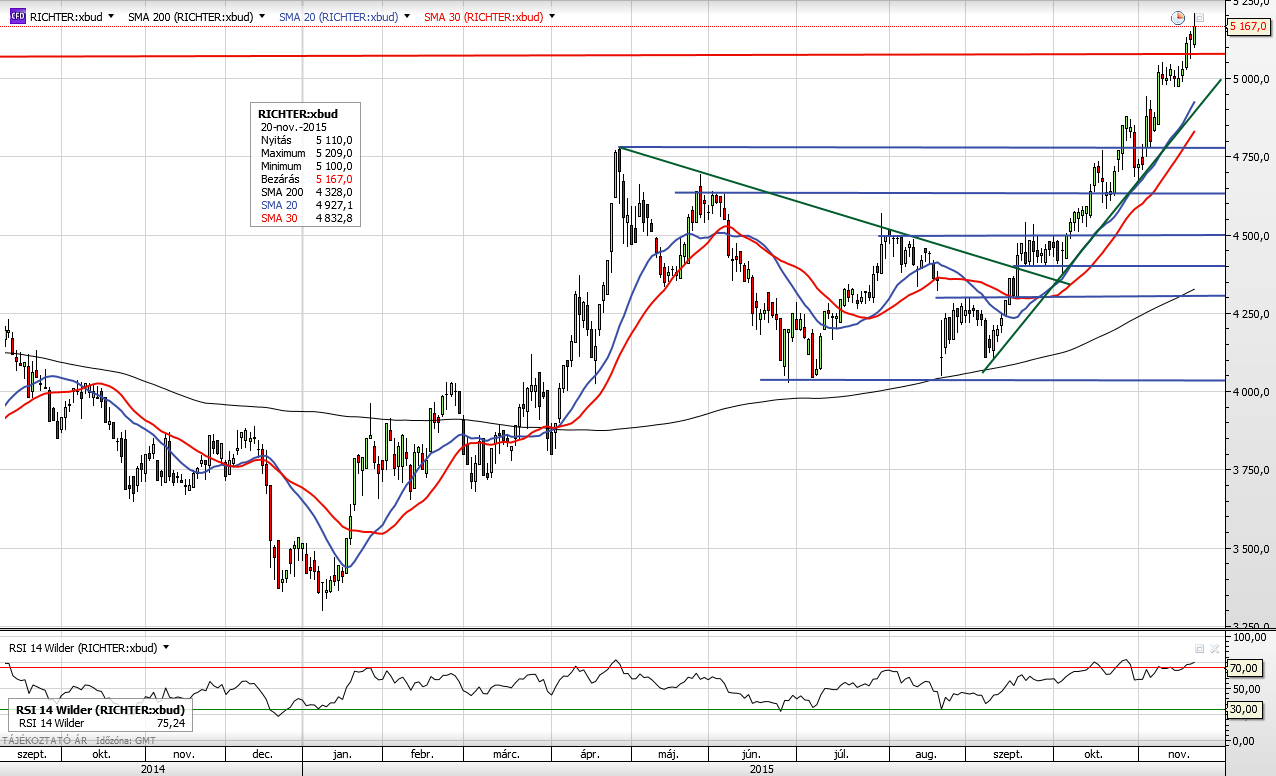
Task: Expand the RSI 14 Wilder indicator dropdown
Action: pyautogui.click(x=166, y=647)
